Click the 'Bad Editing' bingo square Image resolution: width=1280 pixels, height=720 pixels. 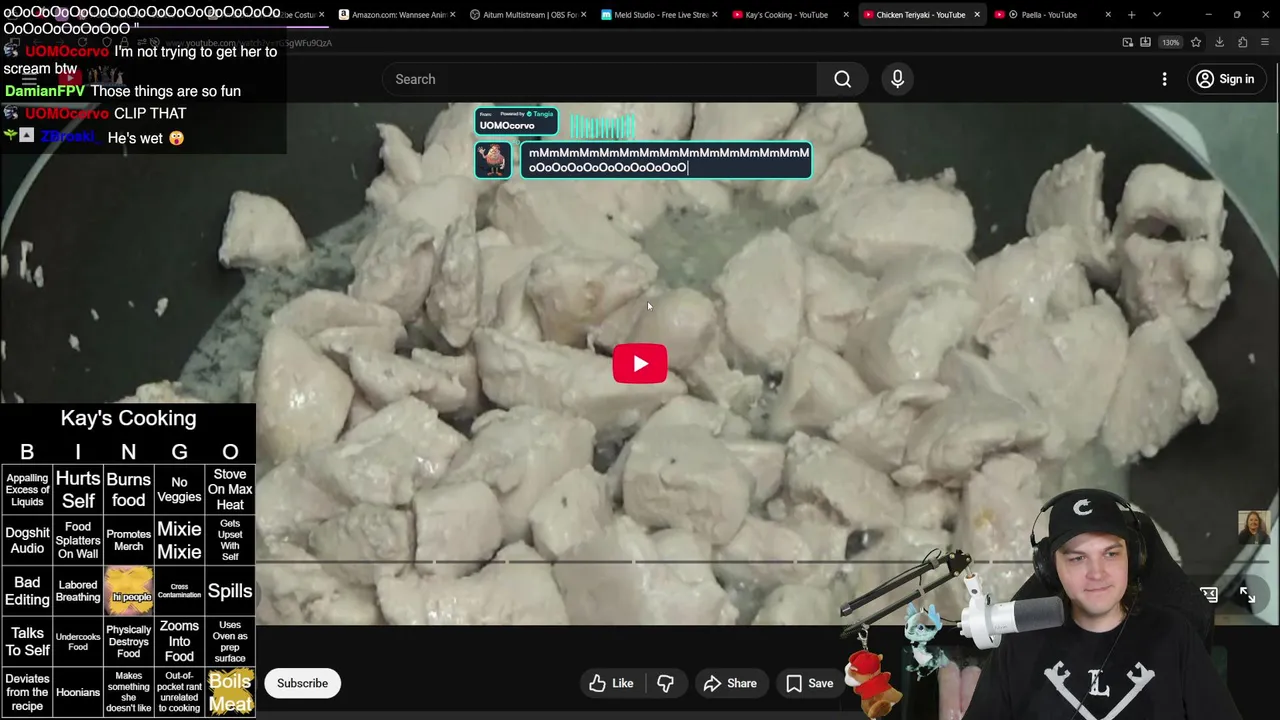27,591
